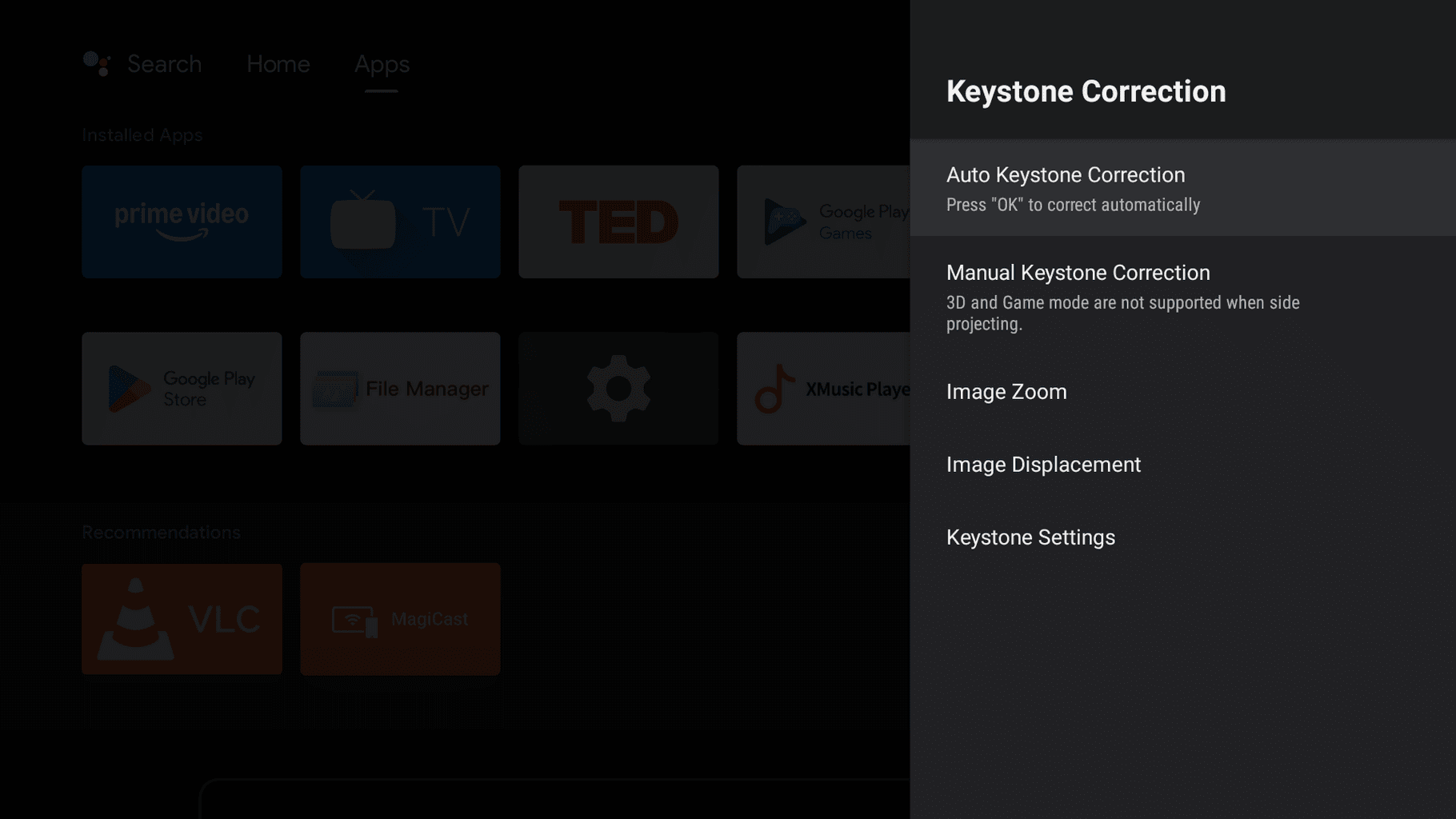Open the MagiCast recommendation tile
Image resolution: width=1456 pixels, height=819 pixels.
(400, 619)
